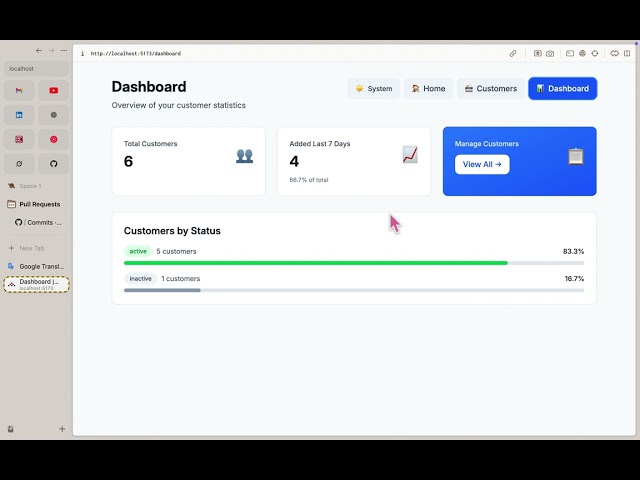The image size is (640, 480).
Task: Open the terminal console icon in the toolbar
Action: [570, 53]
